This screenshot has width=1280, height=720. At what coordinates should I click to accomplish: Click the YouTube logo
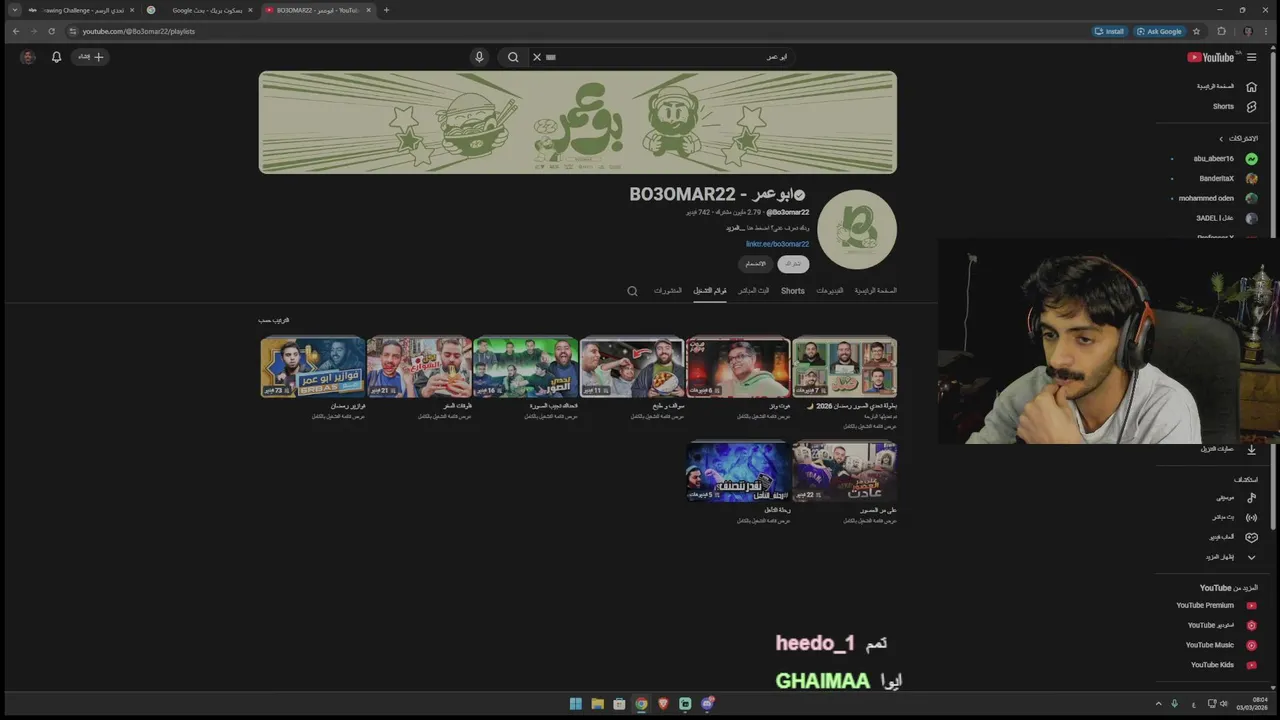point(1210,57)
